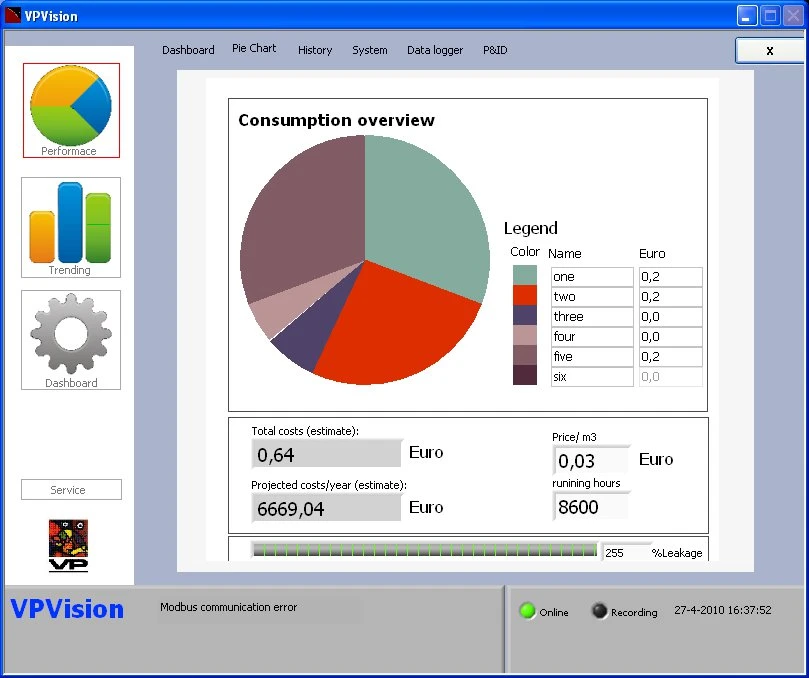Click the VPVision title bar icon

[13, 15]
